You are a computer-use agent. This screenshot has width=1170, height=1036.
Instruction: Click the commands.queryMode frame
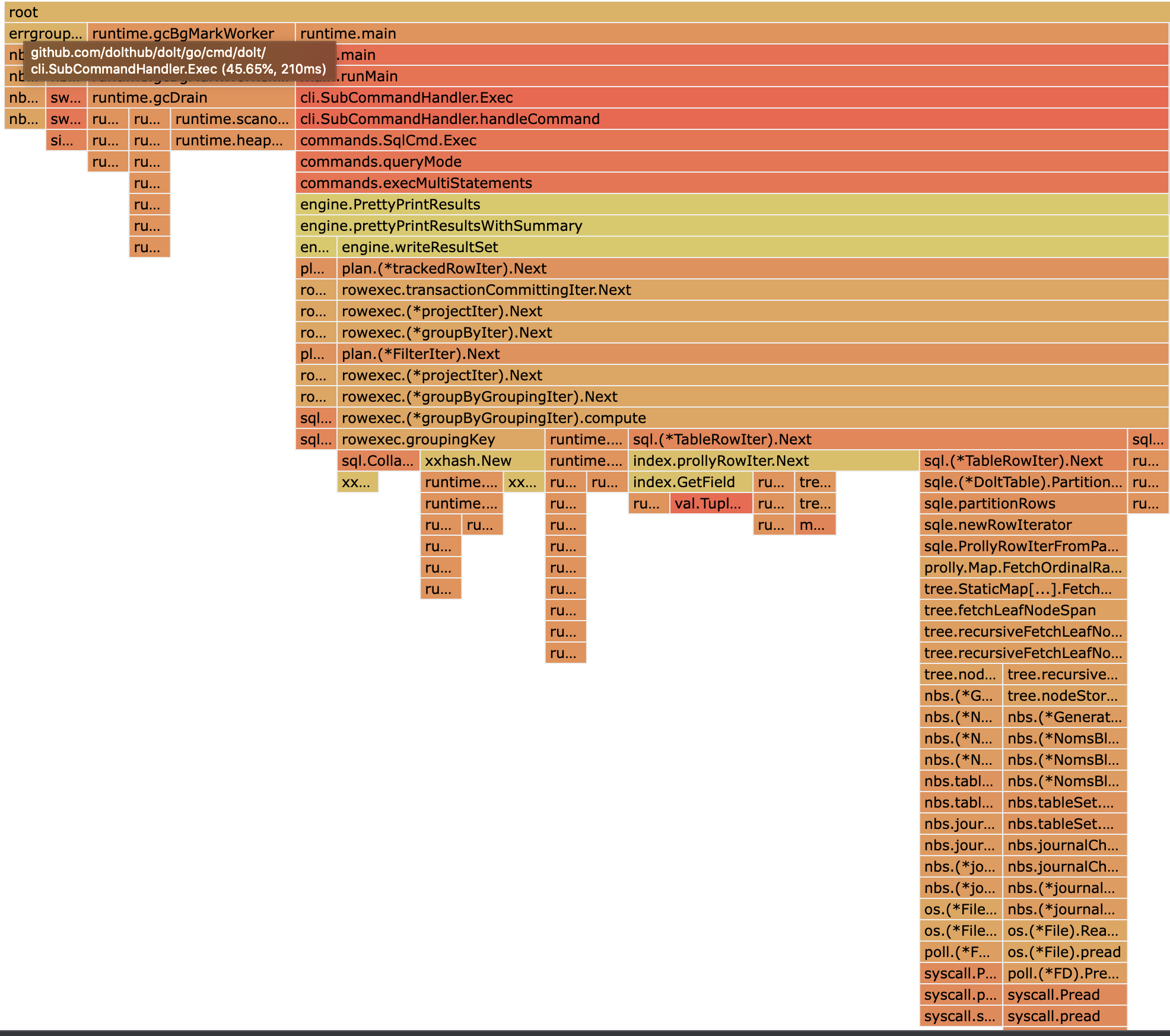pyautogui.click(x=731, y=162)
